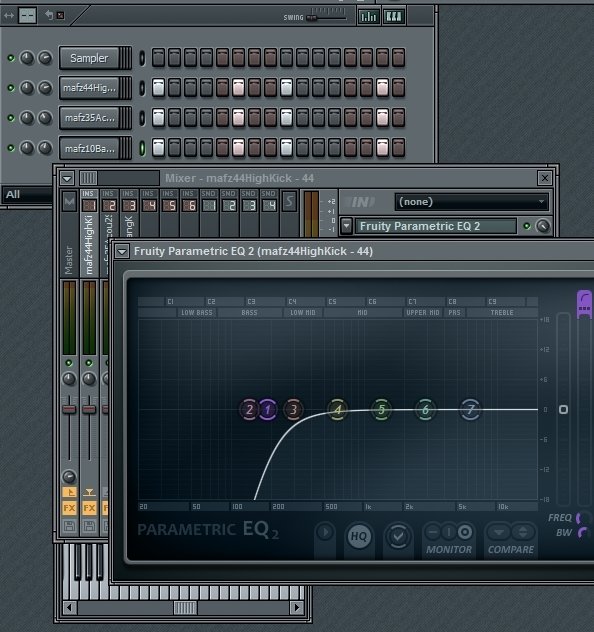Mute the Master mixer track LED
This screenshot has width=594, height=632.
[69, 363]
